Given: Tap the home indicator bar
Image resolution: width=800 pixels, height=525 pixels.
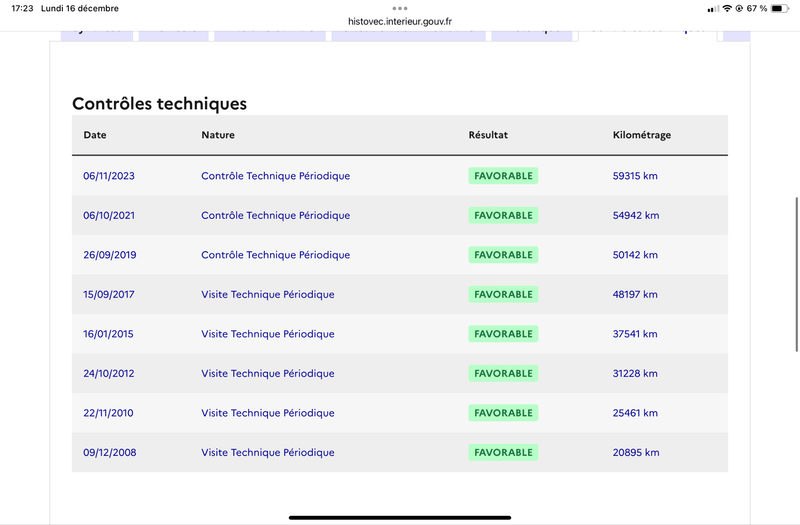Looking at the screenshot, I should [400, 517].
